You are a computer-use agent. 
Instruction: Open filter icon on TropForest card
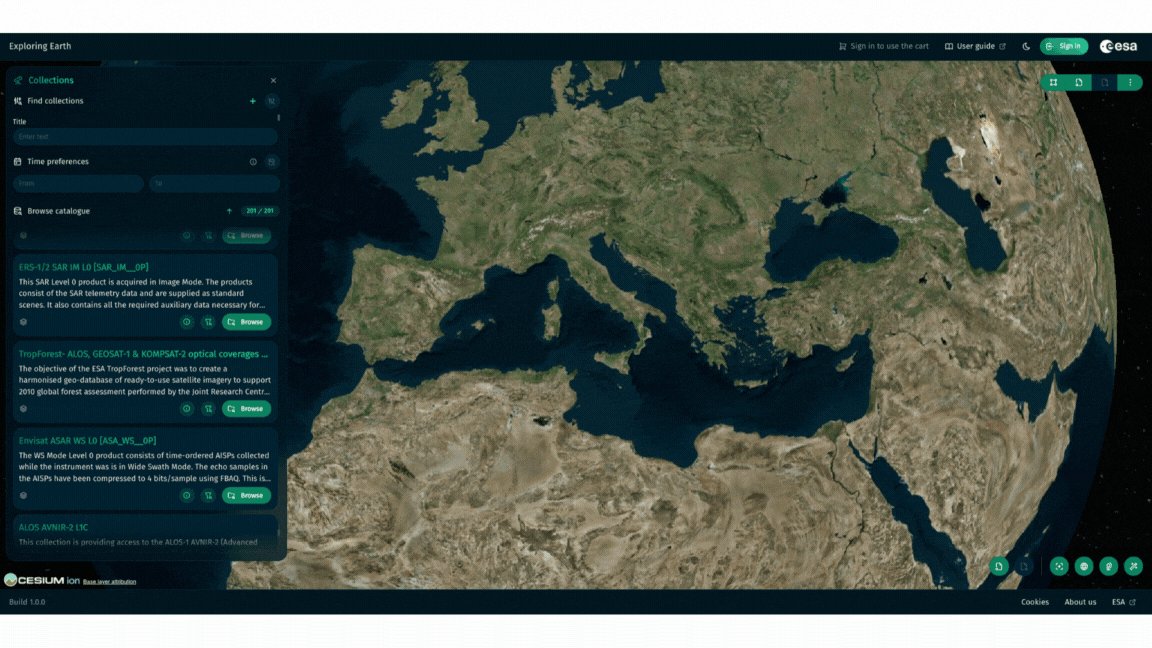(x=209, y=408)
